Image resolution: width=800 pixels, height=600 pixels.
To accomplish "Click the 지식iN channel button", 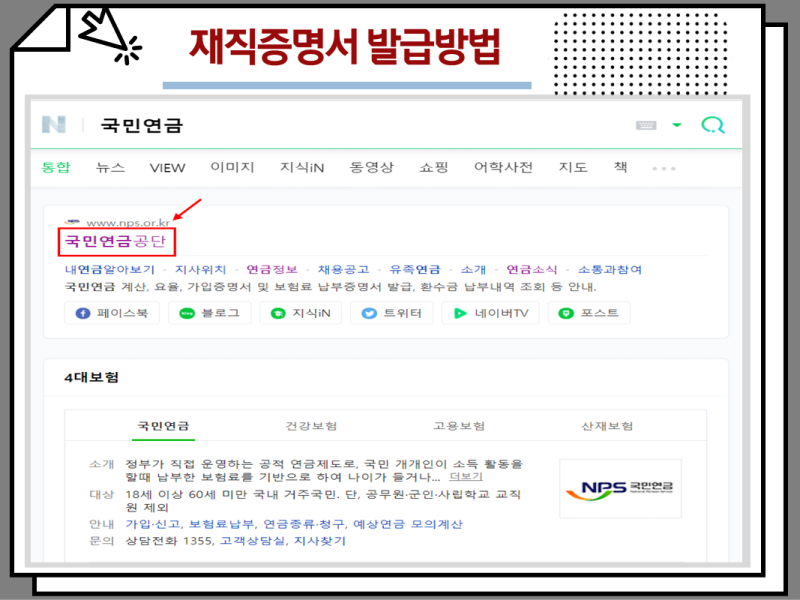I will 301,313.
